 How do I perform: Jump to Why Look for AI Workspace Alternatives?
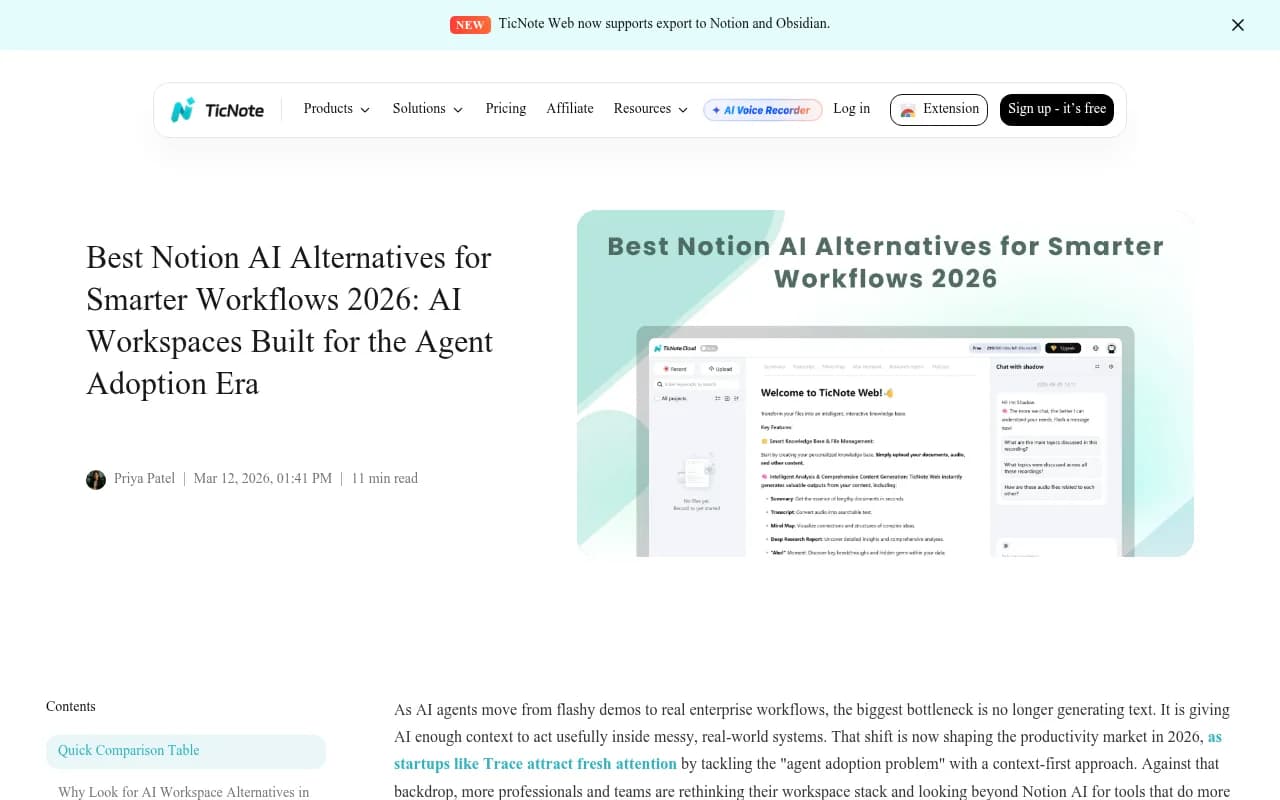(x=184, y=792)
